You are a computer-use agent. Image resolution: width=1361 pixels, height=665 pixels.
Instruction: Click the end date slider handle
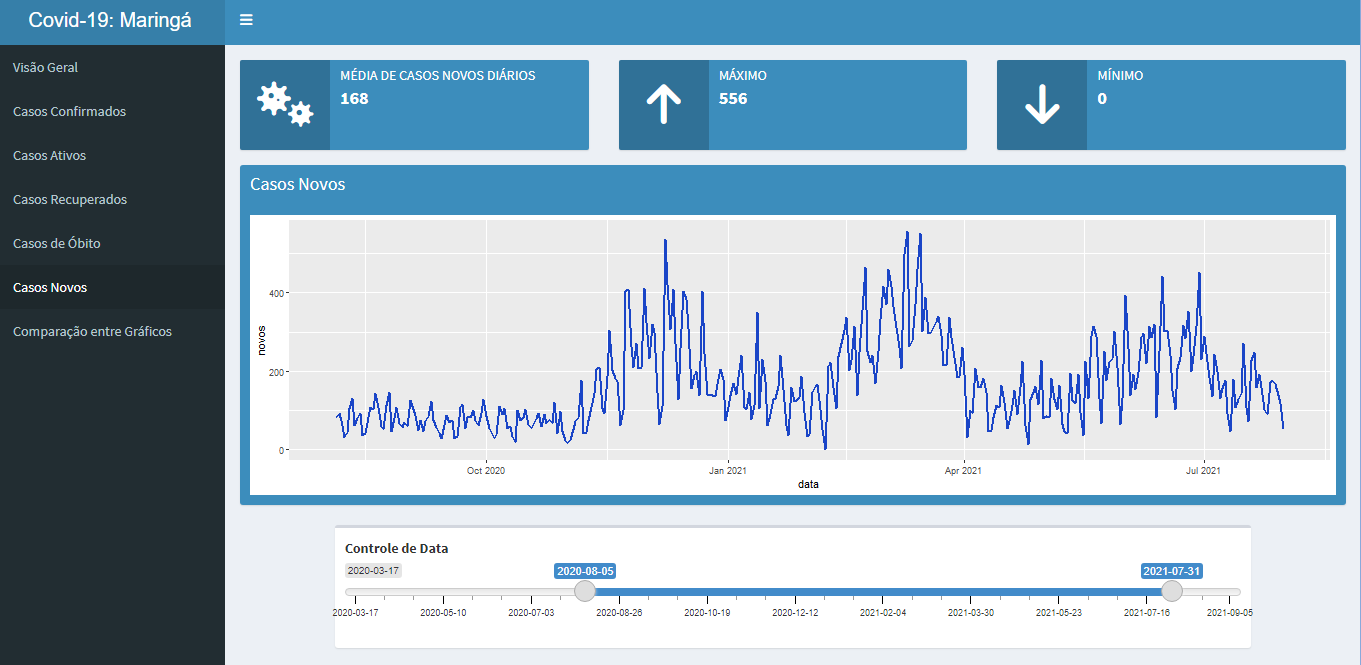click(x=1171, y=591)
